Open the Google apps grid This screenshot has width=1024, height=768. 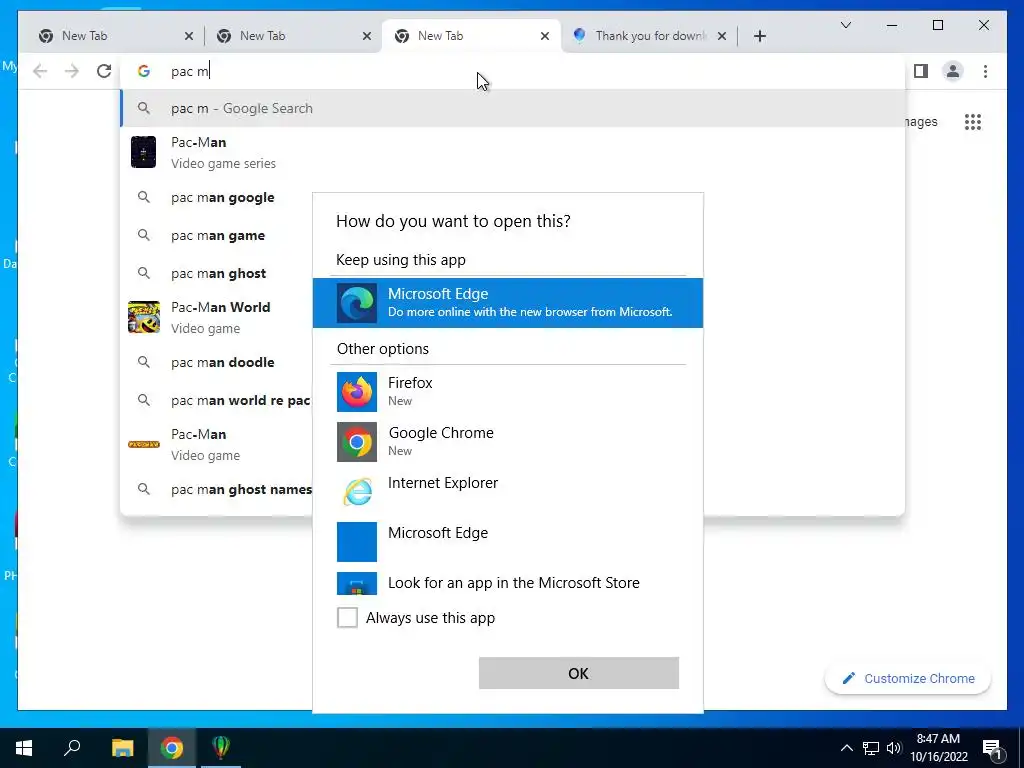[x=972, y=122]
